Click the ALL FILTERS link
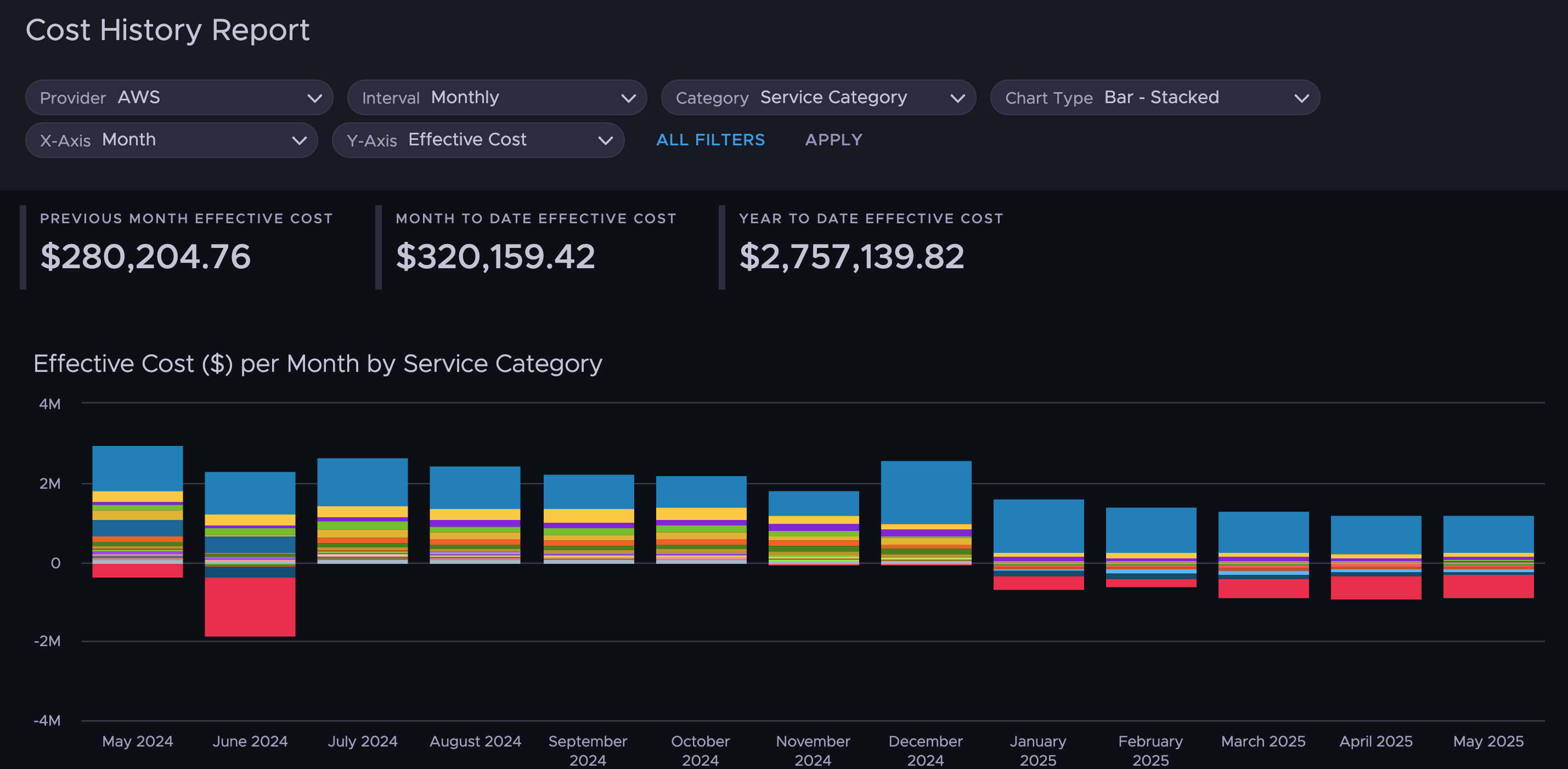1568x769 pixels. pyautogui.click(x=710, y=140)
